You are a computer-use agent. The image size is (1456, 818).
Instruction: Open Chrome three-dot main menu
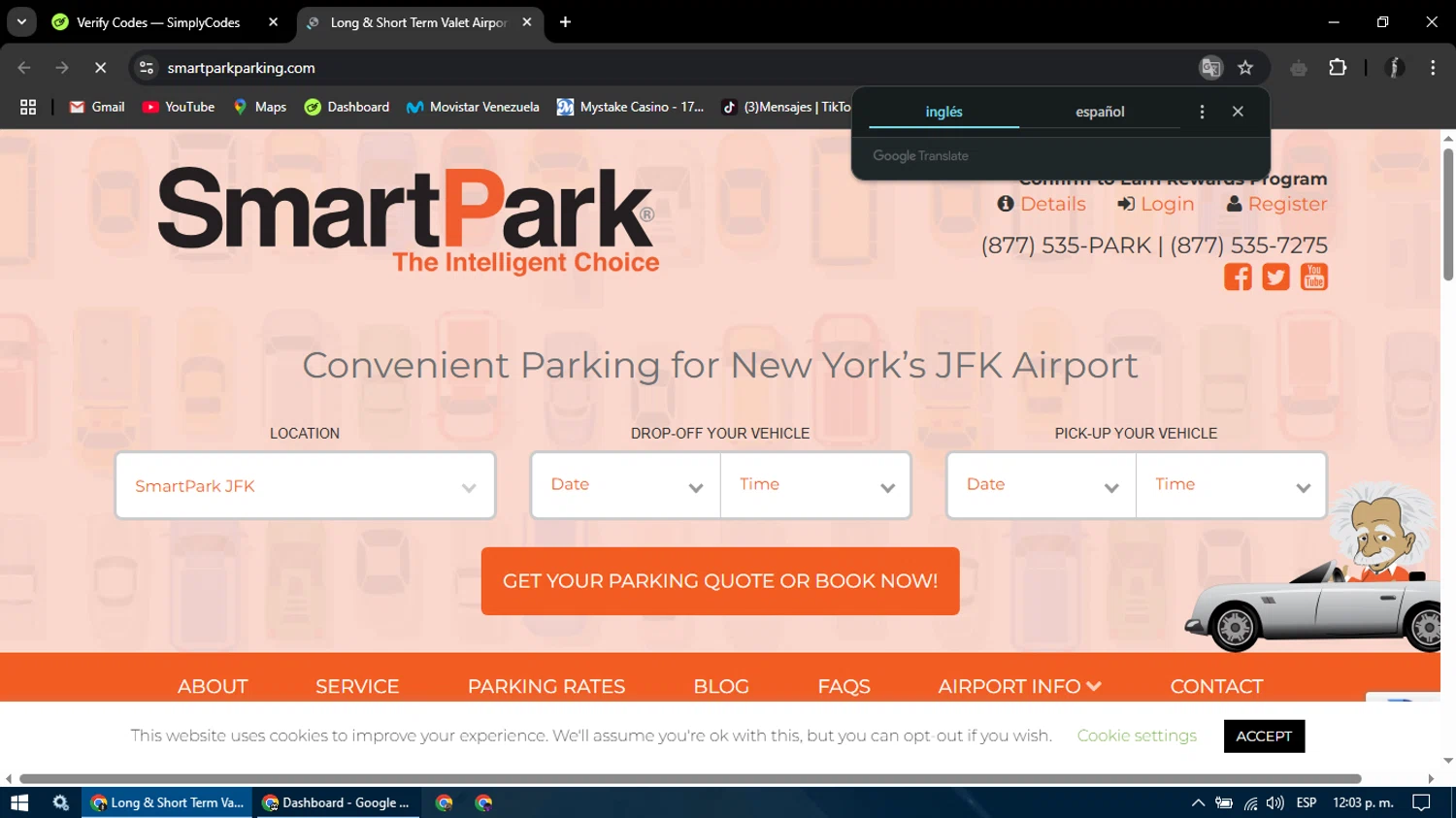click(1433, 68)
